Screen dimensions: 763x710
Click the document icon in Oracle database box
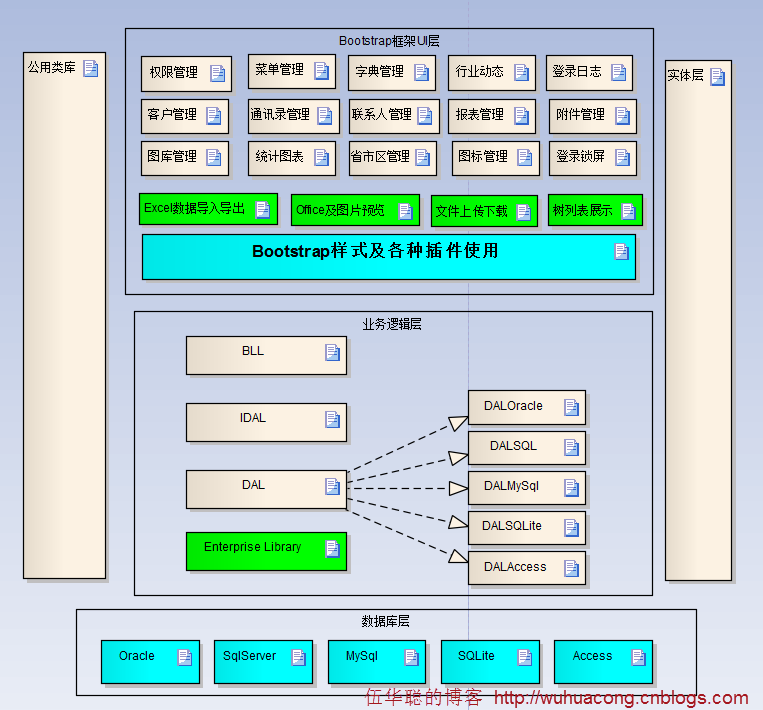click(x=184, y=658)
